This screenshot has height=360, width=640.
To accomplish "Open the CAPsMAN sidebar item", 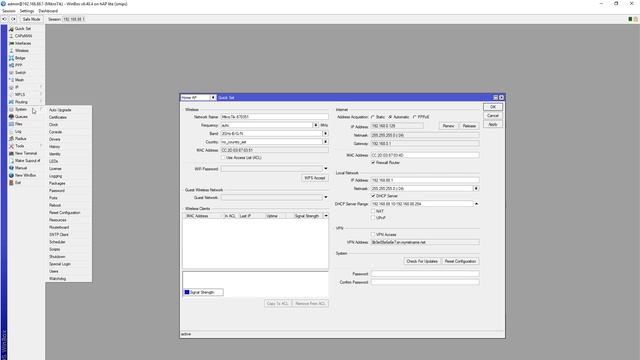I will 23,36.
